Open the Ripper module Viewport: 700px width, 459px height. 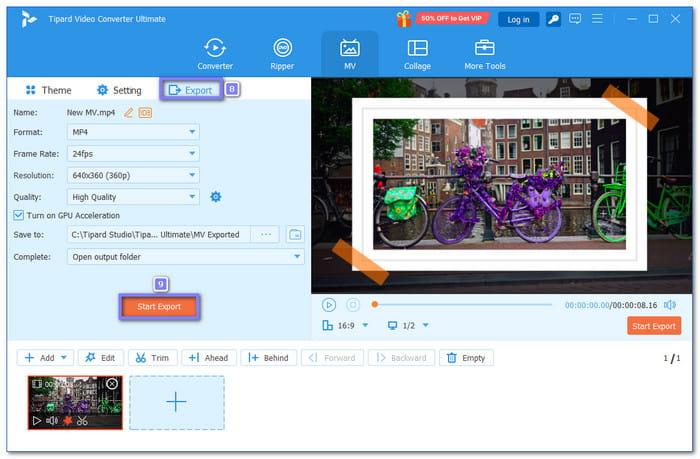click(x=282, y=54)
